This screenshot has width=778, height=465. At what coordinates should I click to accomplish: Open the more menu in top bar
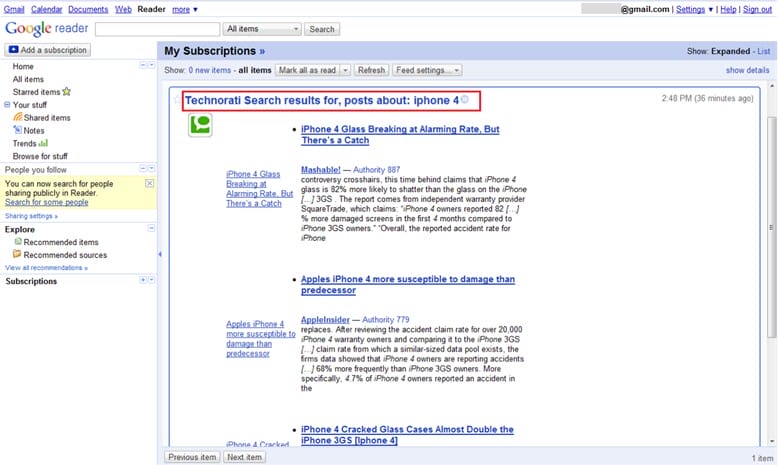(x=185, y=9)
